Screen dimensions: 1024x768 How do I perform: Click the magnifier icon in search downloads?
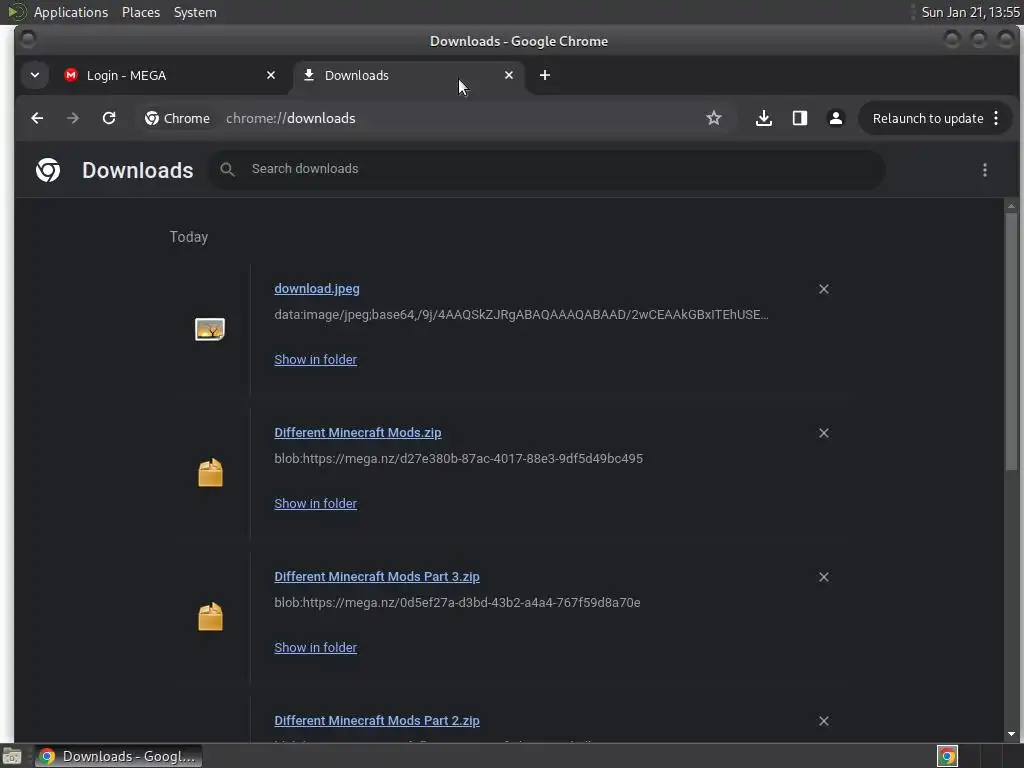pos(227,170)
